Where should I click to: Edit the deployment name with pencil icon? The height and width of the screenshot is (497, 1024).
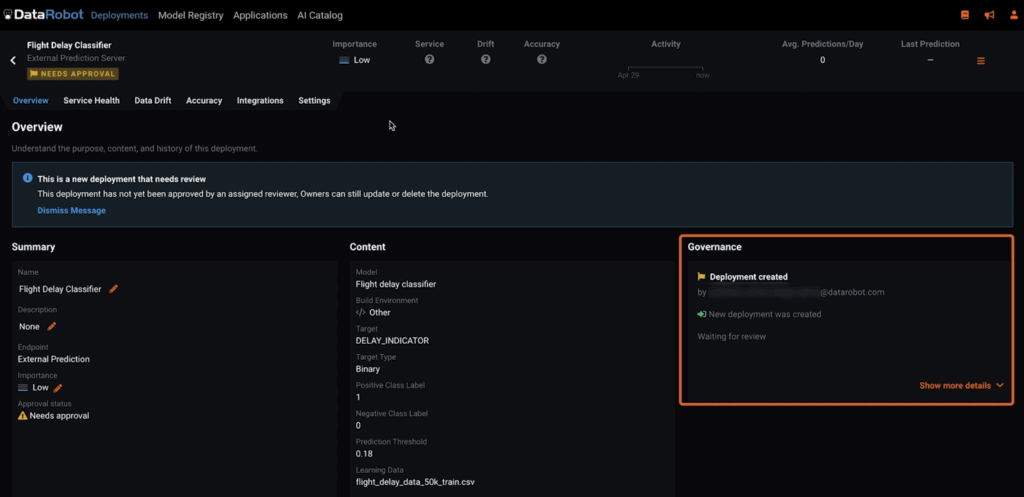click(114, 288)
